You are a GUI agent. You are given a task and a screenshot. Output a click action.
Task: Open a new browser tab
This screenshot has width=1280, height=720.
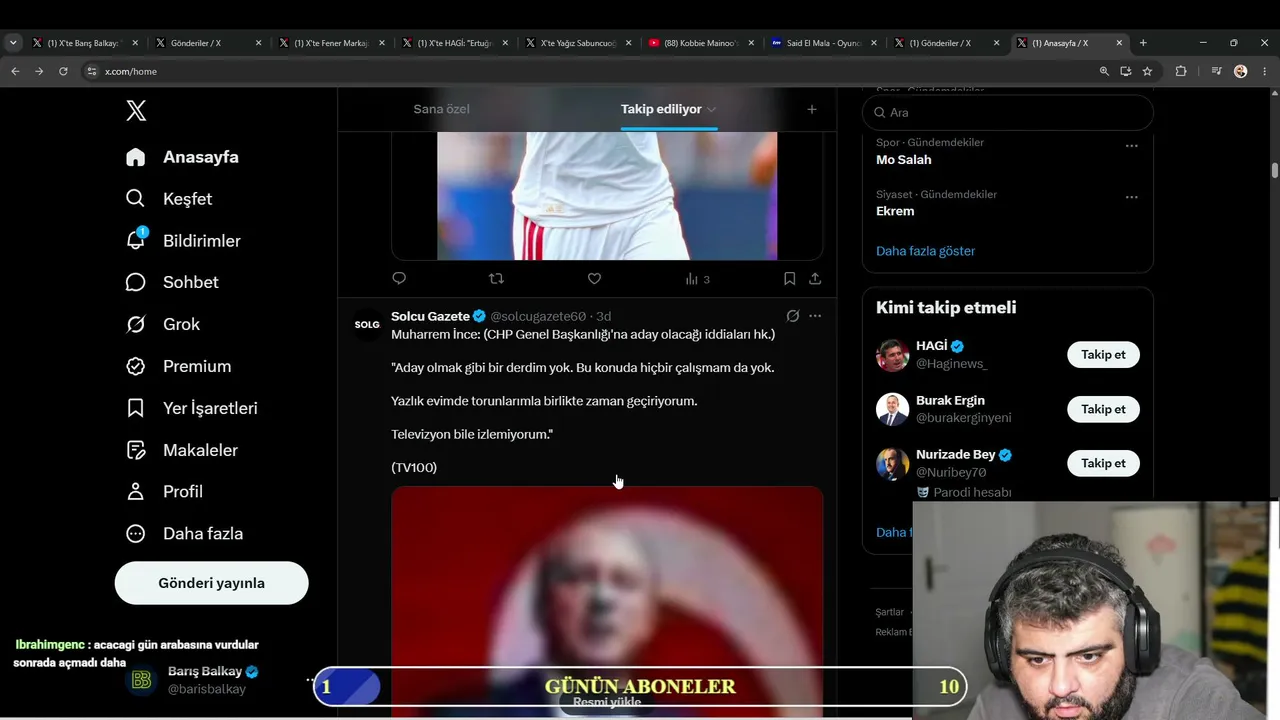1143,43
